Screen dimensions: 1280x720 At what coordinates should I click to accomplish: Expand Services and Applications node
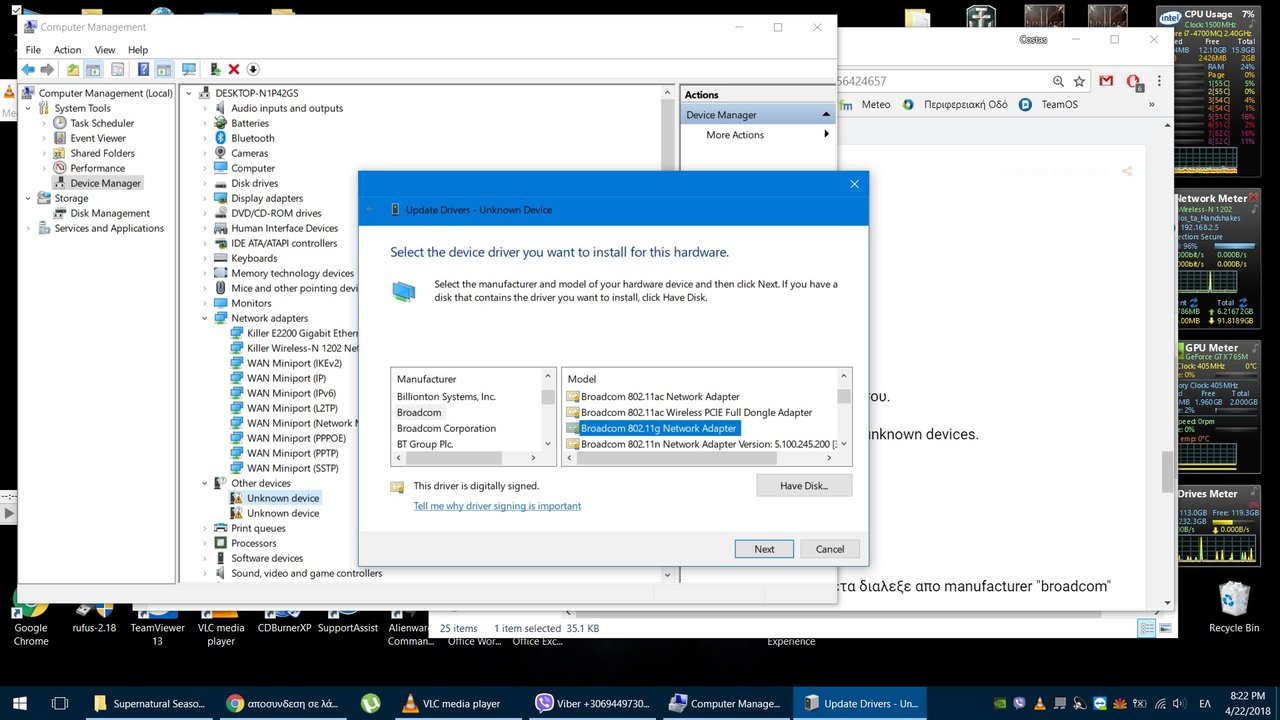click(x=29, y=228)
